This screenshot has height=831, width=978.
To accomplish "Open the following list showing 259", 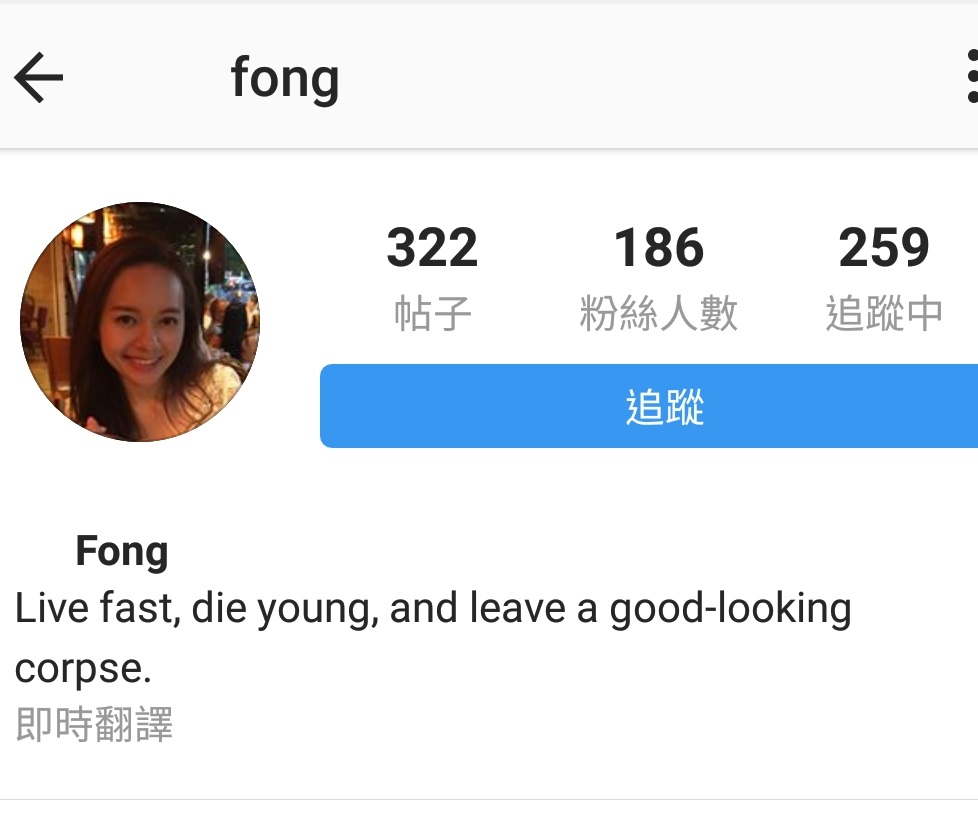I will click(884, 247).
